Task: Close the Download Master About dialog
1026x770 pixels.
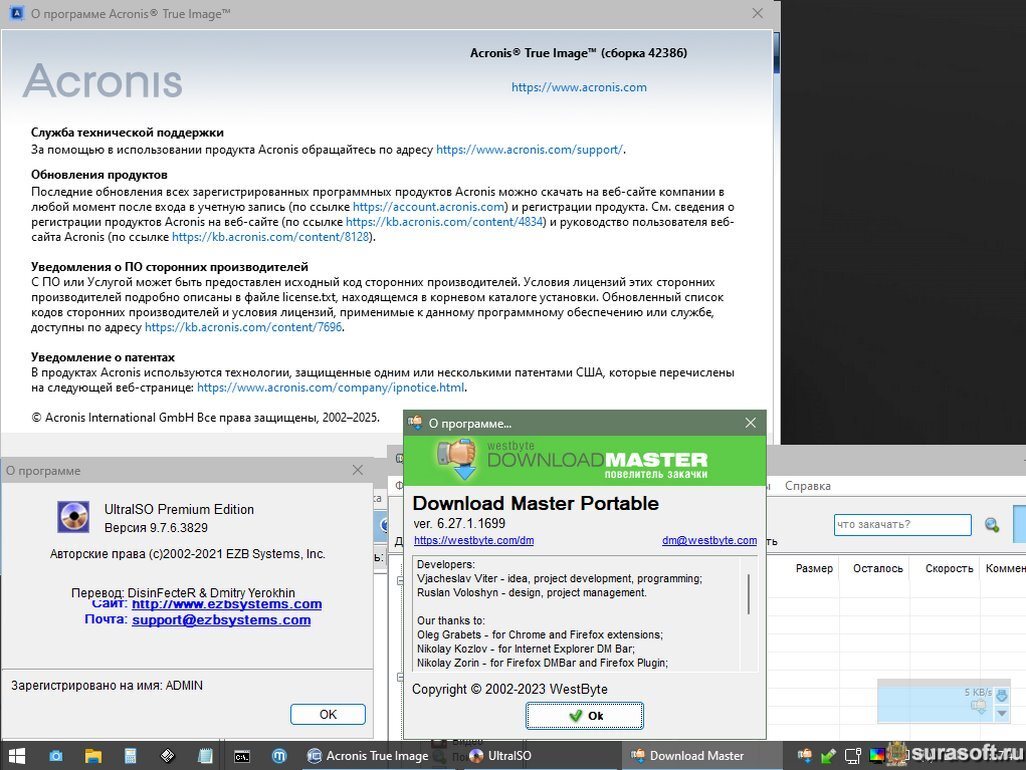Action: [x=751, y=423]
